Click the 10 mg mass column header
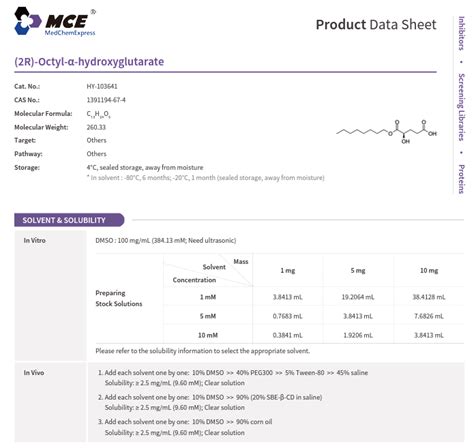Image resolution: width=474 pixels, height=448 pixels. click(429, 270)
